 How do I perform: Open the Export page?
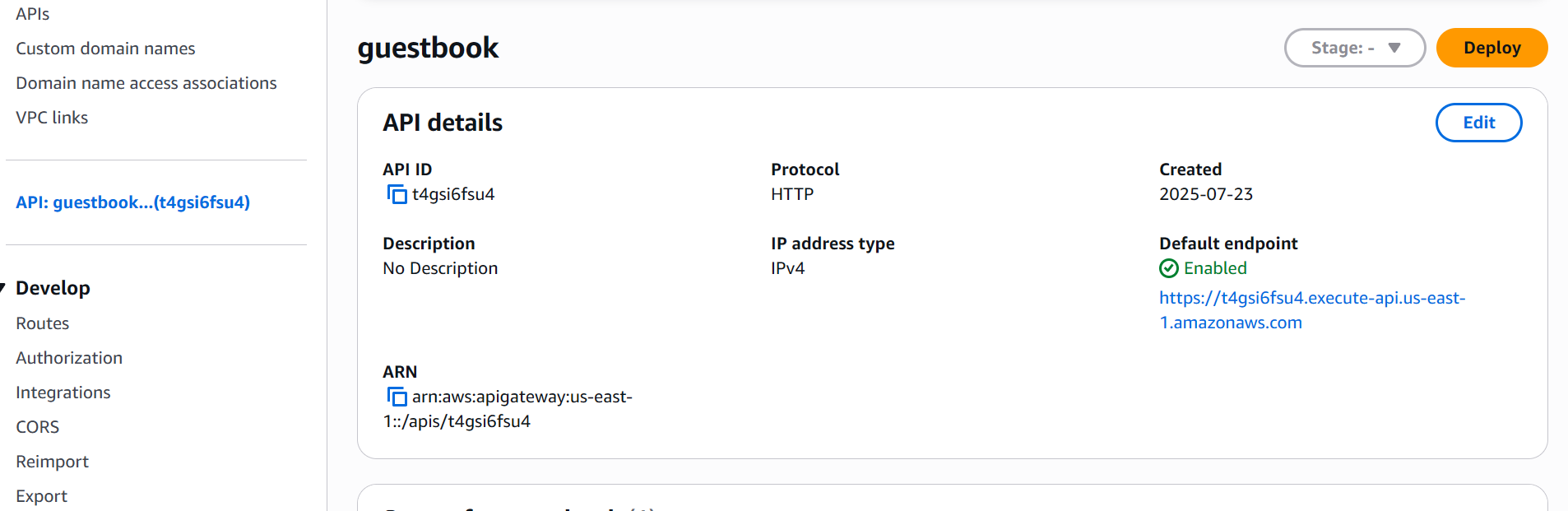(x=42, y=496)
